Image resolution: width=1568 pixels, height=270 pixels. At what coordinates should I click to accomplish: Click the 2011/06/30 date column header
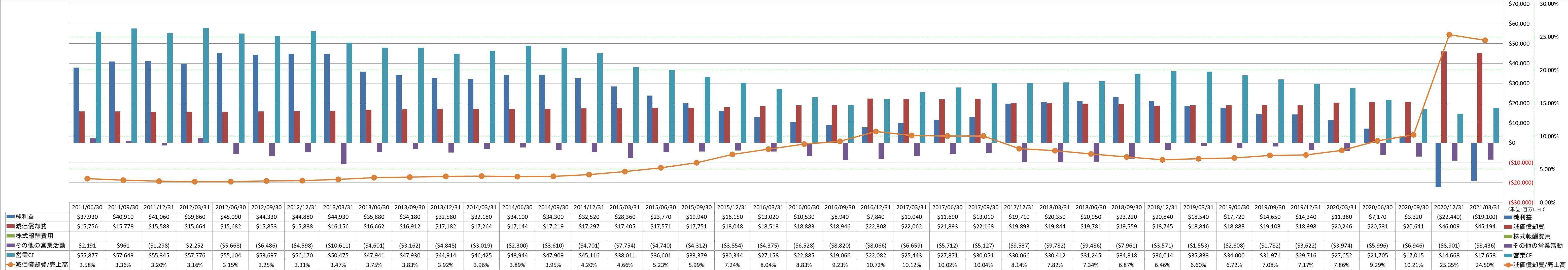[x=88, y=207]
